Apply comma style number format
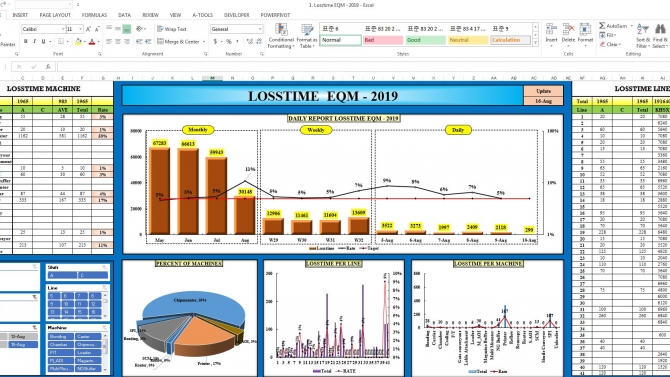The image size is (670, 377). point(237,41)
